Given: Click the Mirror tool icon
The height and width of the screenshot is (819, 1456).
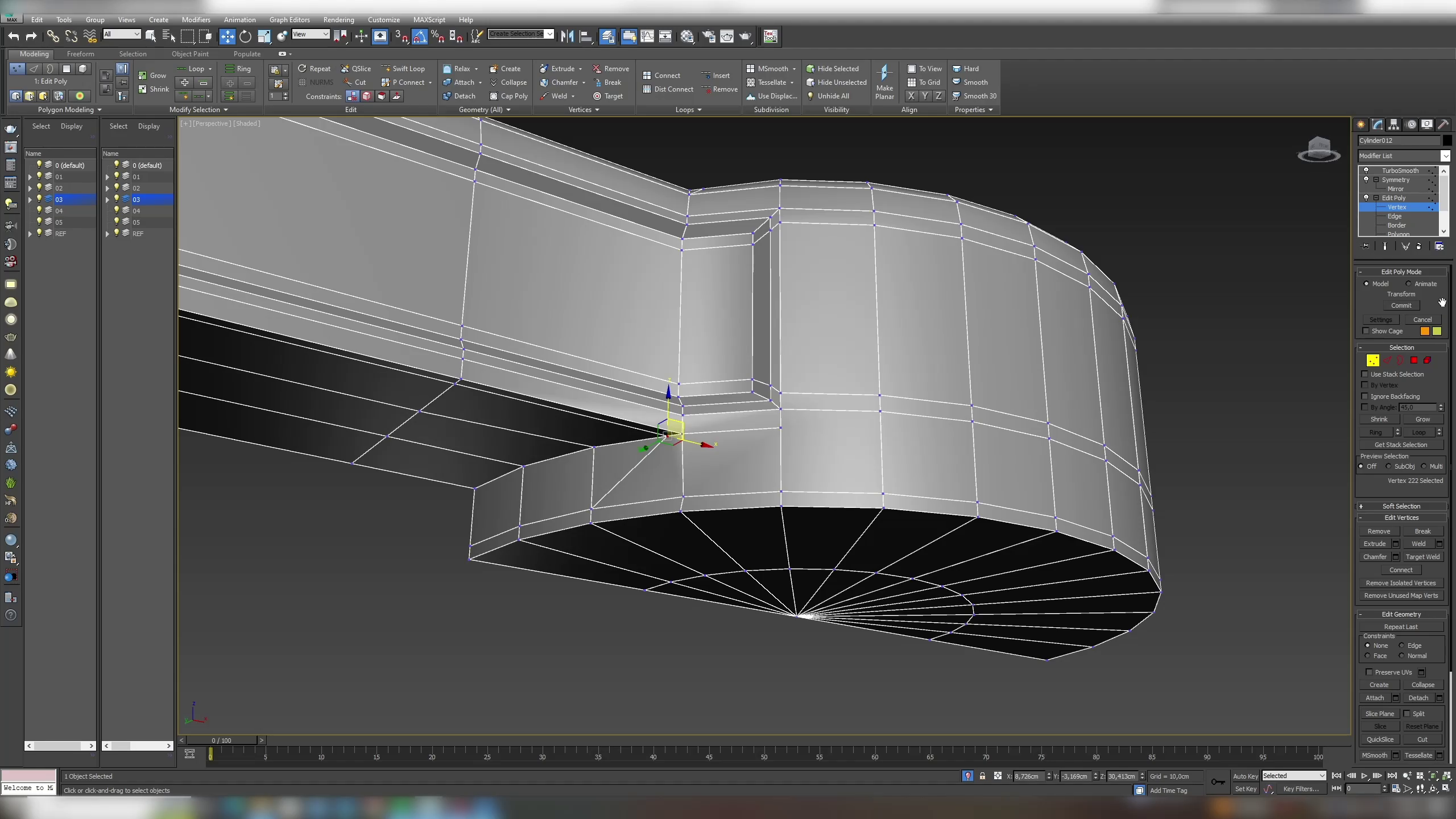Looking at the screenshot, I should (567, 36).
